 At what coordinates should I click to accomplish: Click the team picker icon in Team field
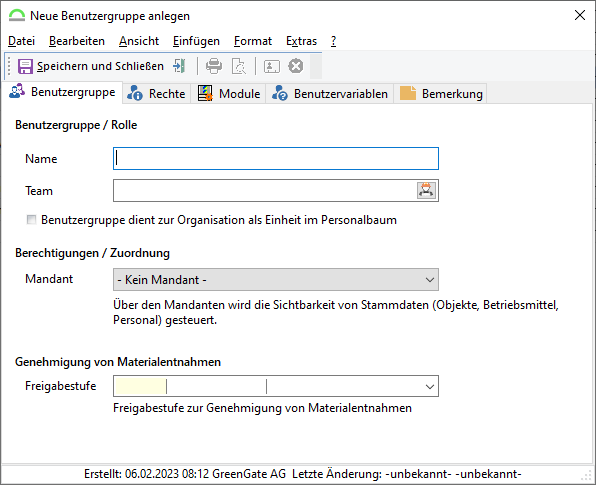pos(426,190)
